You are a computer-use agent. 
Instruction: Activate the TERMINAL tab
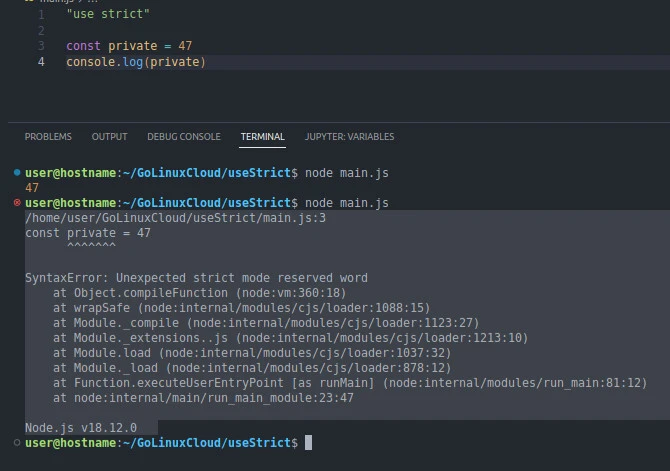[262, 137]
